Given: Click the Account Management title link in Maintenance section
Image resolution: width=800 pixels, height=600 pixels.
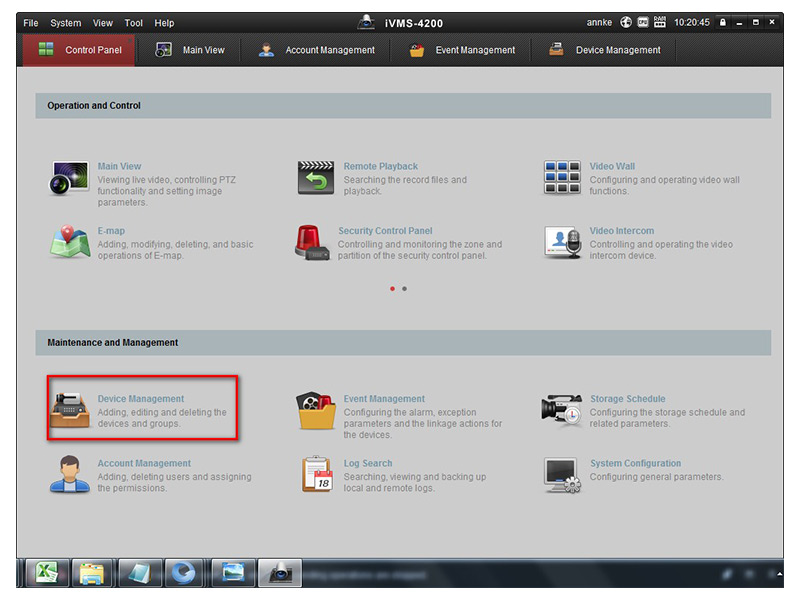Looking at the screenshot, I should coord(144,463).
